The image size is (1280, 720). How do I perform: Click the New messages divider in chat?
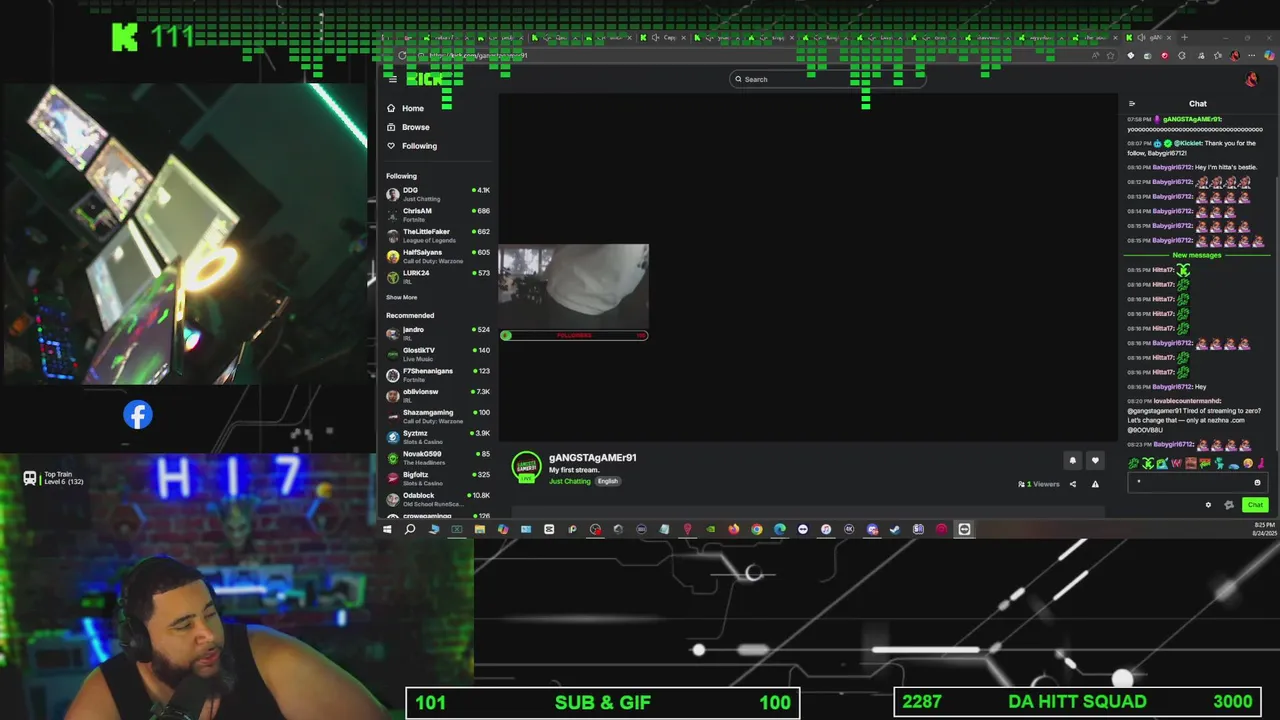click(1196, 255)
